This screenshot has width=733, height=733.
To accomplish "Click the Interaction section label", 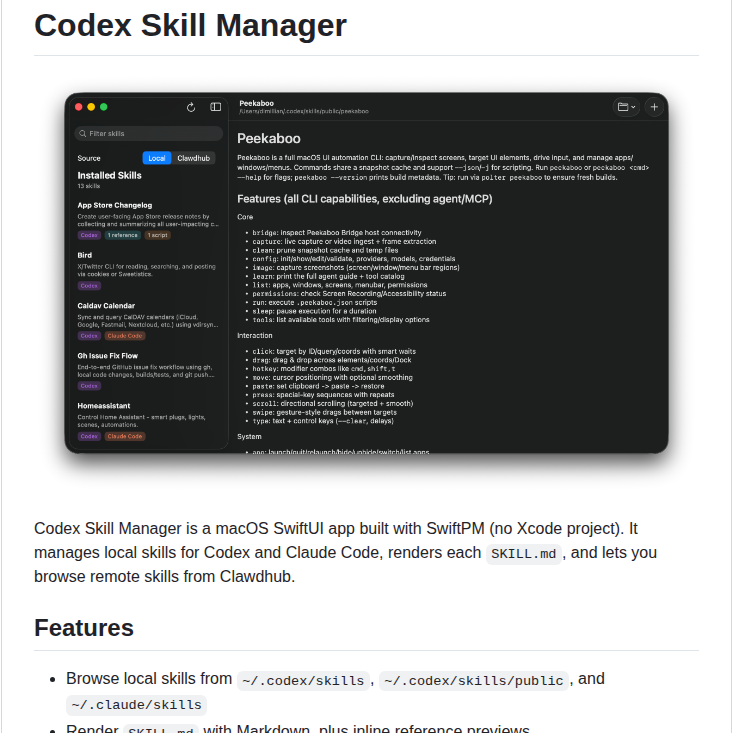I will (254, 336).
